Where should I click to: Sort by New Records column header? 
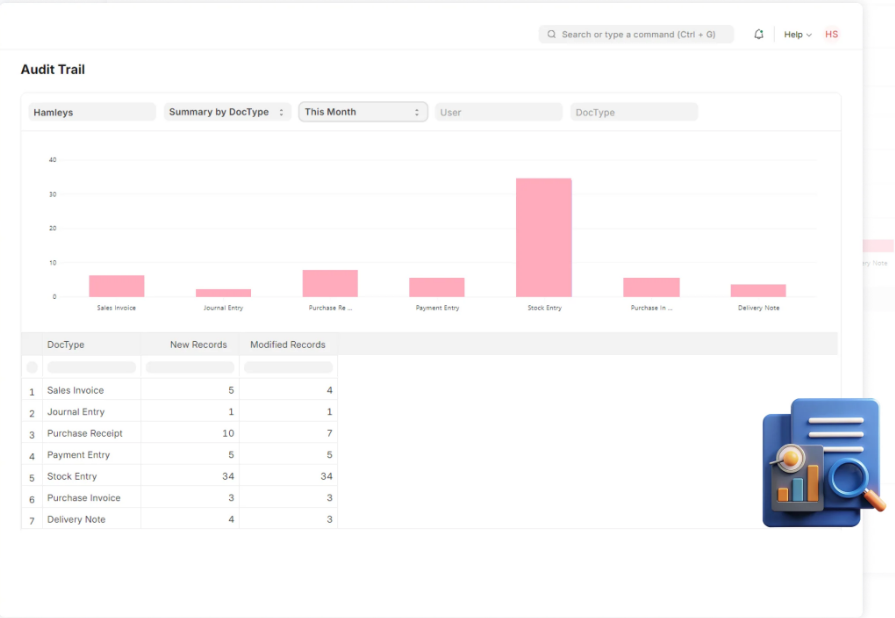click(x=198, y=344)
